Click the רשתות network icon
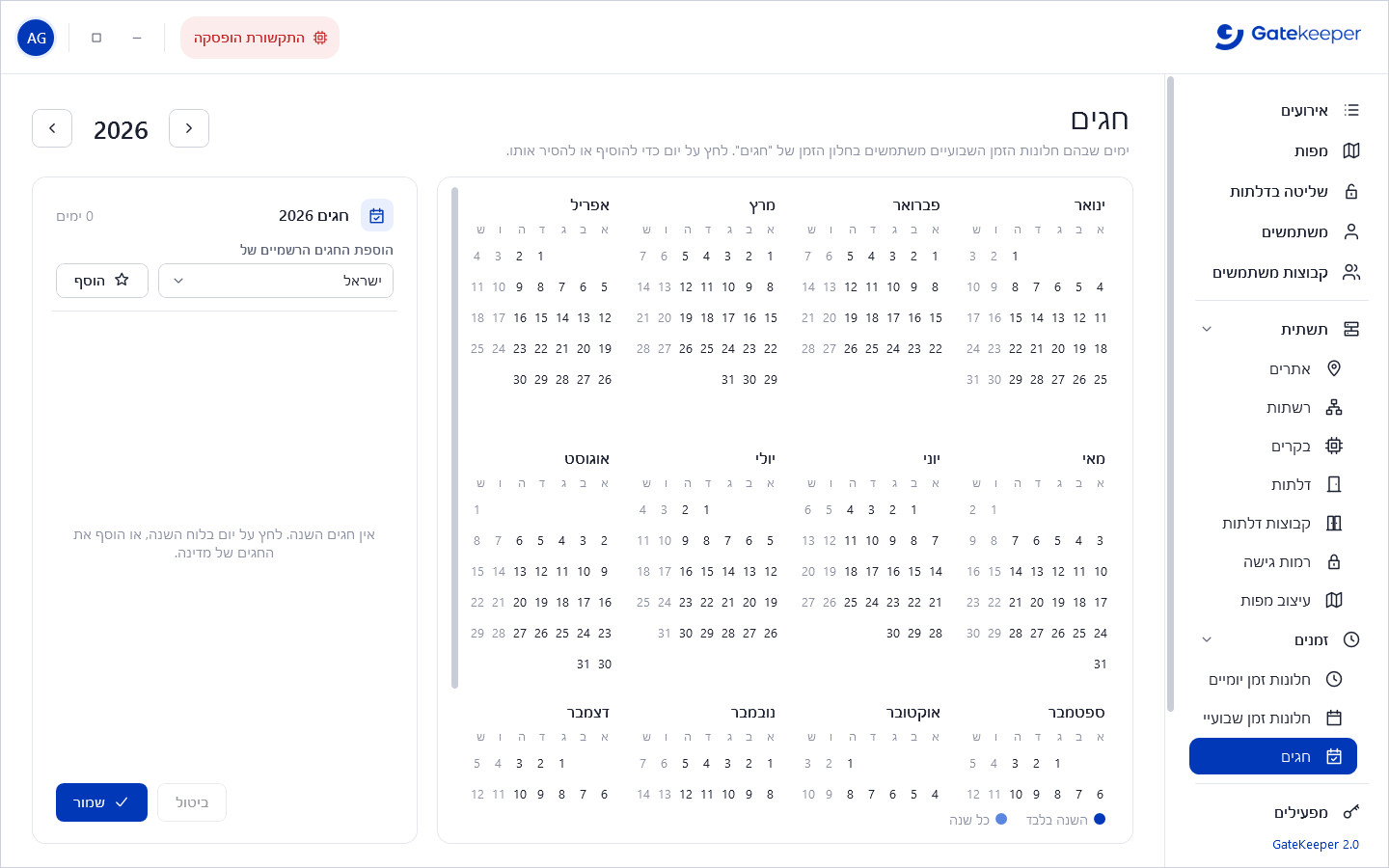This screenshot has height=868, width=1389. [1334, 408]
